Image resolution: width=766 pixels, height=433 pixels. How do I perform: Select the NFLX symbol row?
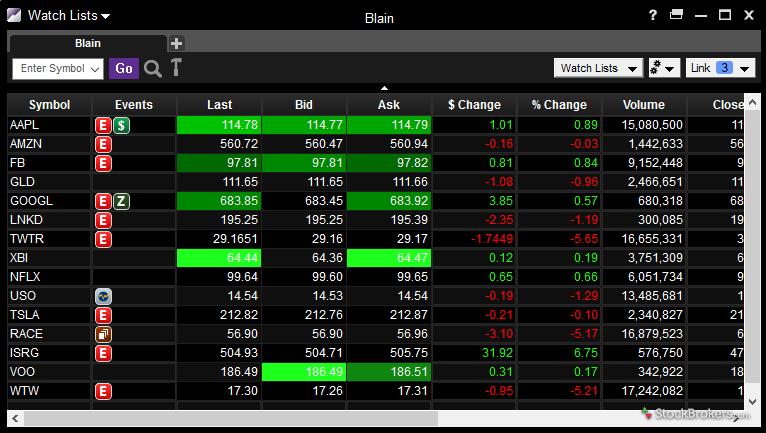pos(376,277)
